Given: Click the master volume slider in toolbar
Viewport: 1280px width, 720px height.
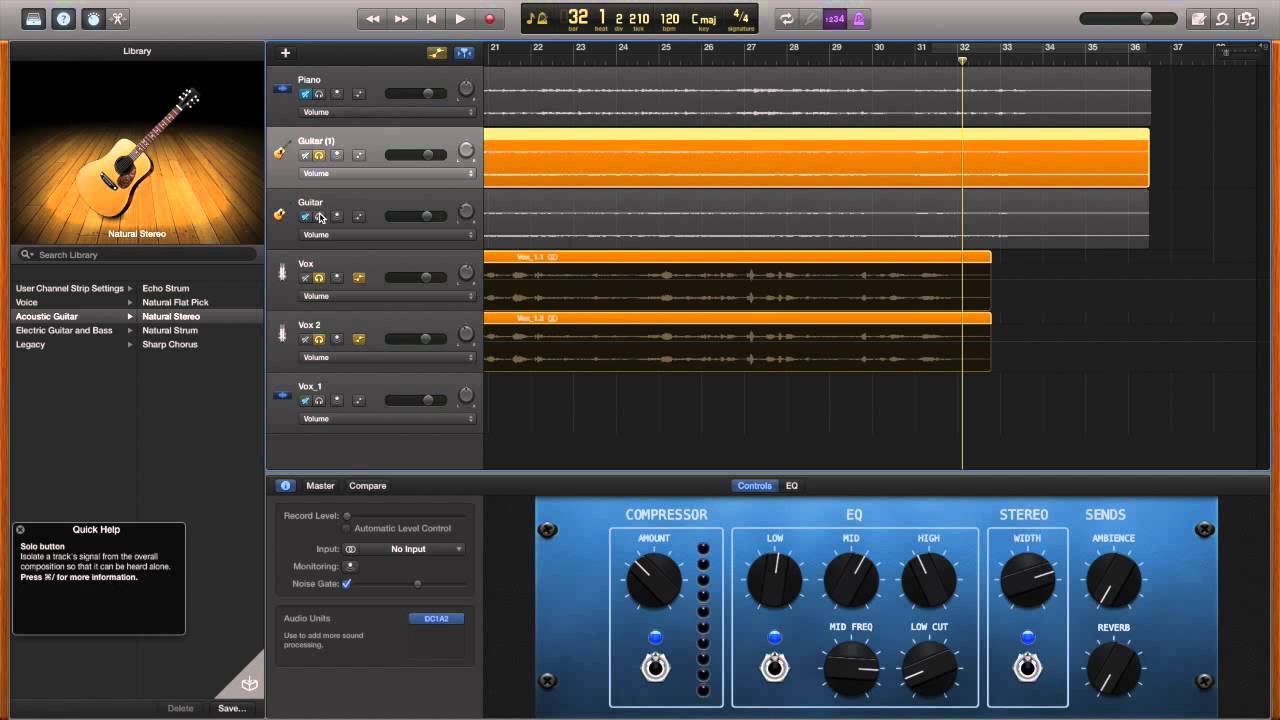Looking at the screenshot, I should [x=1129, y=18].
